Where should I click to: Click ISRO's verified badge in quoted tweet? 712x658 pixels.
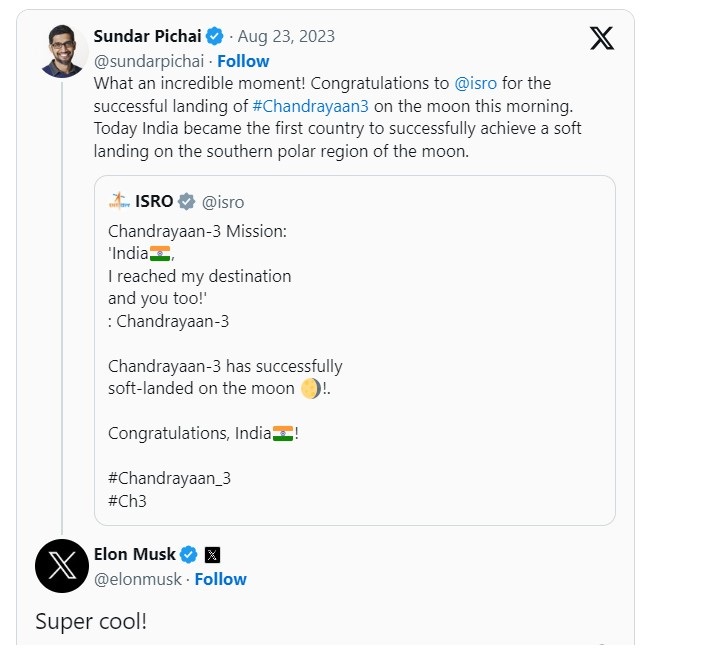186,202
